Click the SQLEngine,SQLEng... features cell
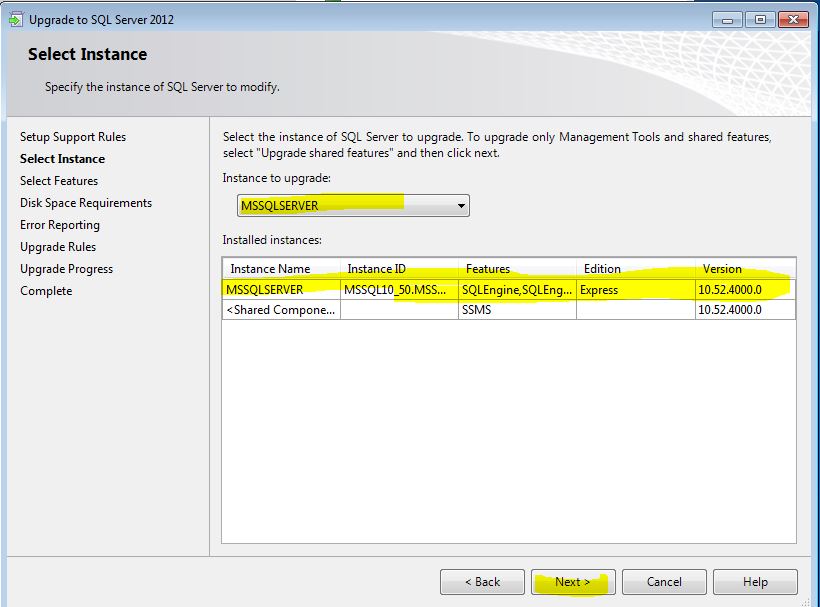 (x=518, y=290)
